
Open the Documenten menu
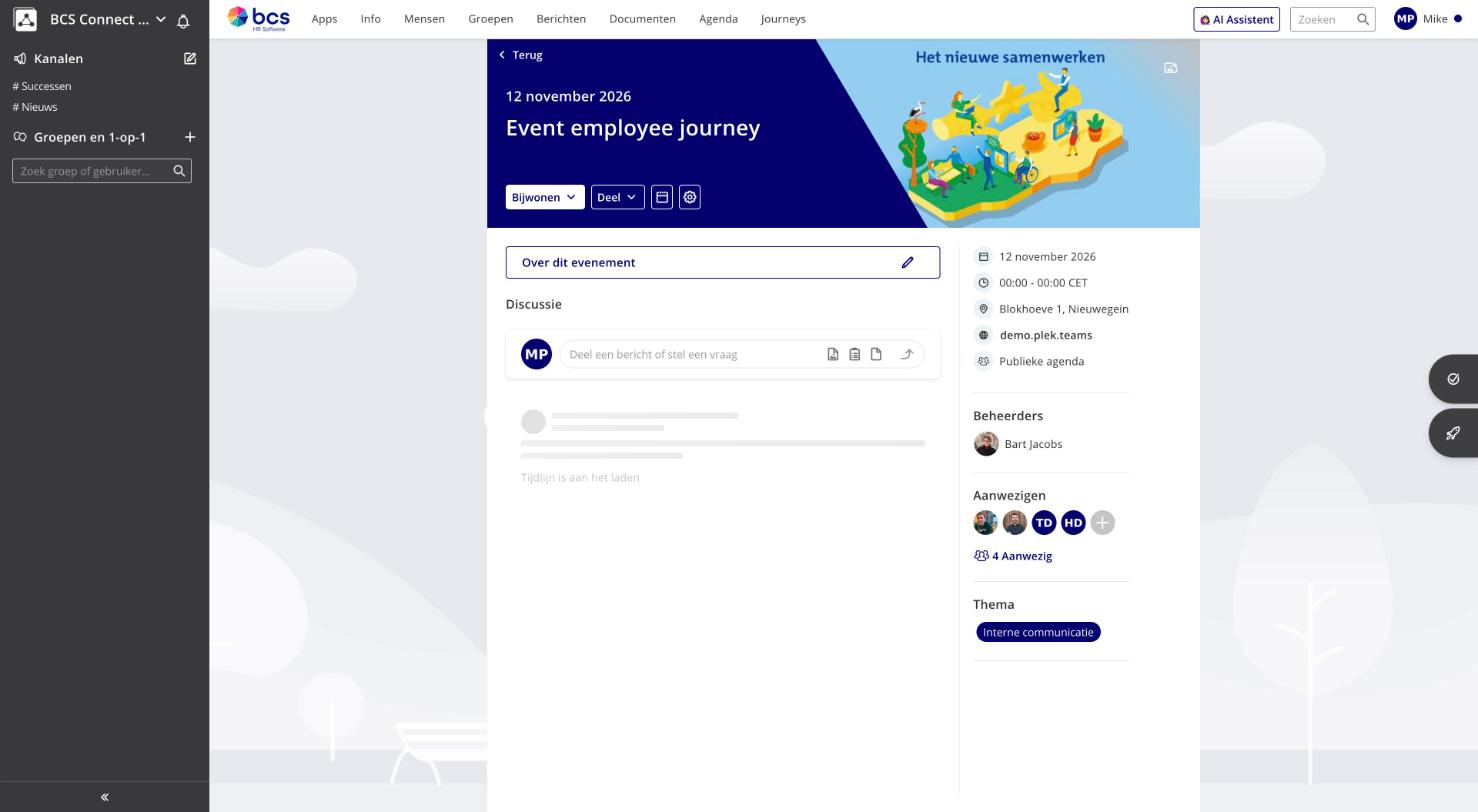pos(642,19)
